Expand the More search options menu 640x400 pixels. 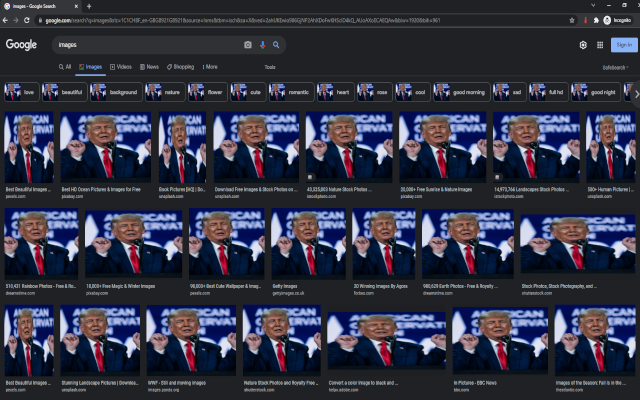(x=210, y=67)
